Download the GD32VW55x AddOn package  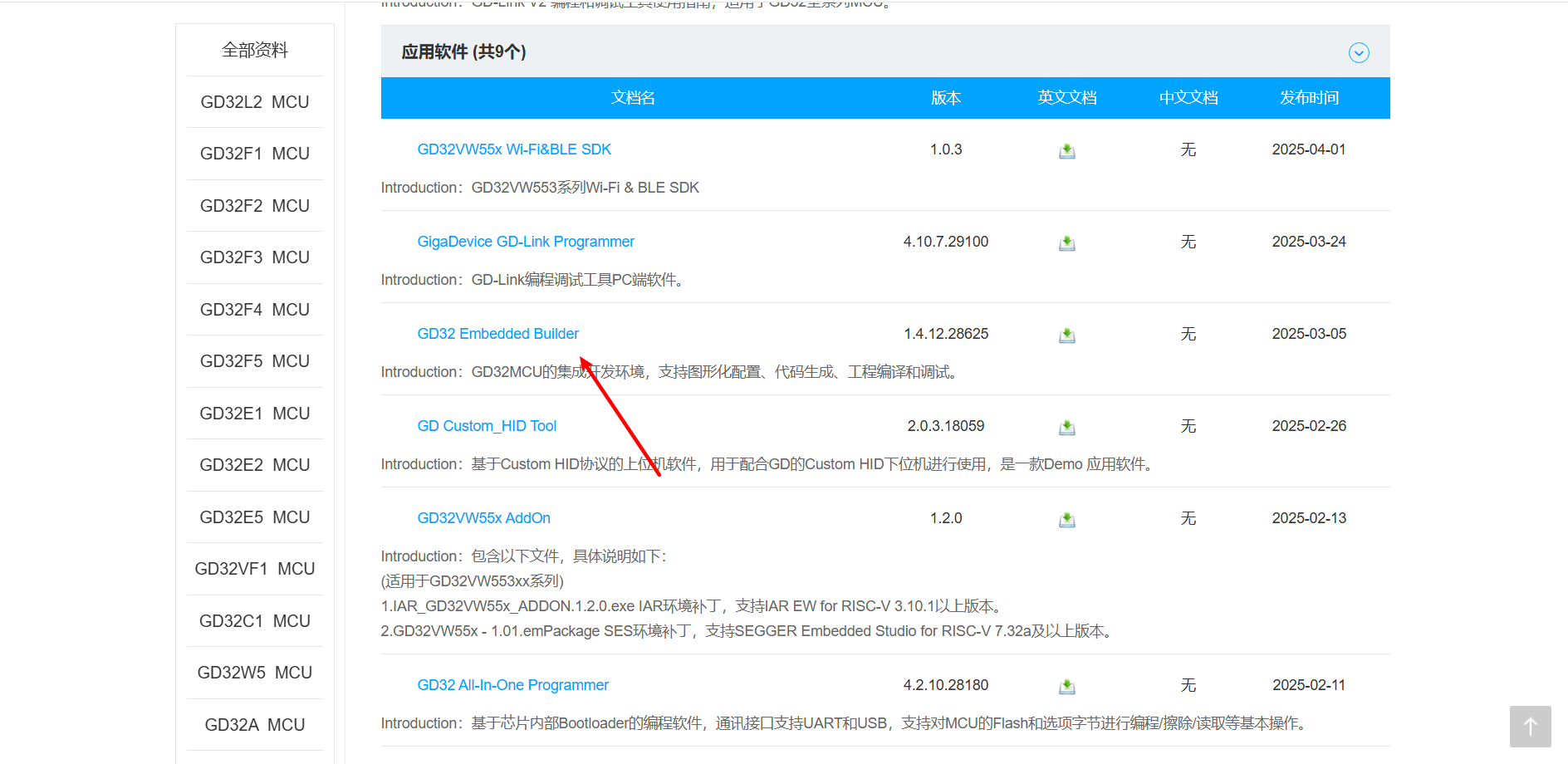click(x=1067, y=520)
